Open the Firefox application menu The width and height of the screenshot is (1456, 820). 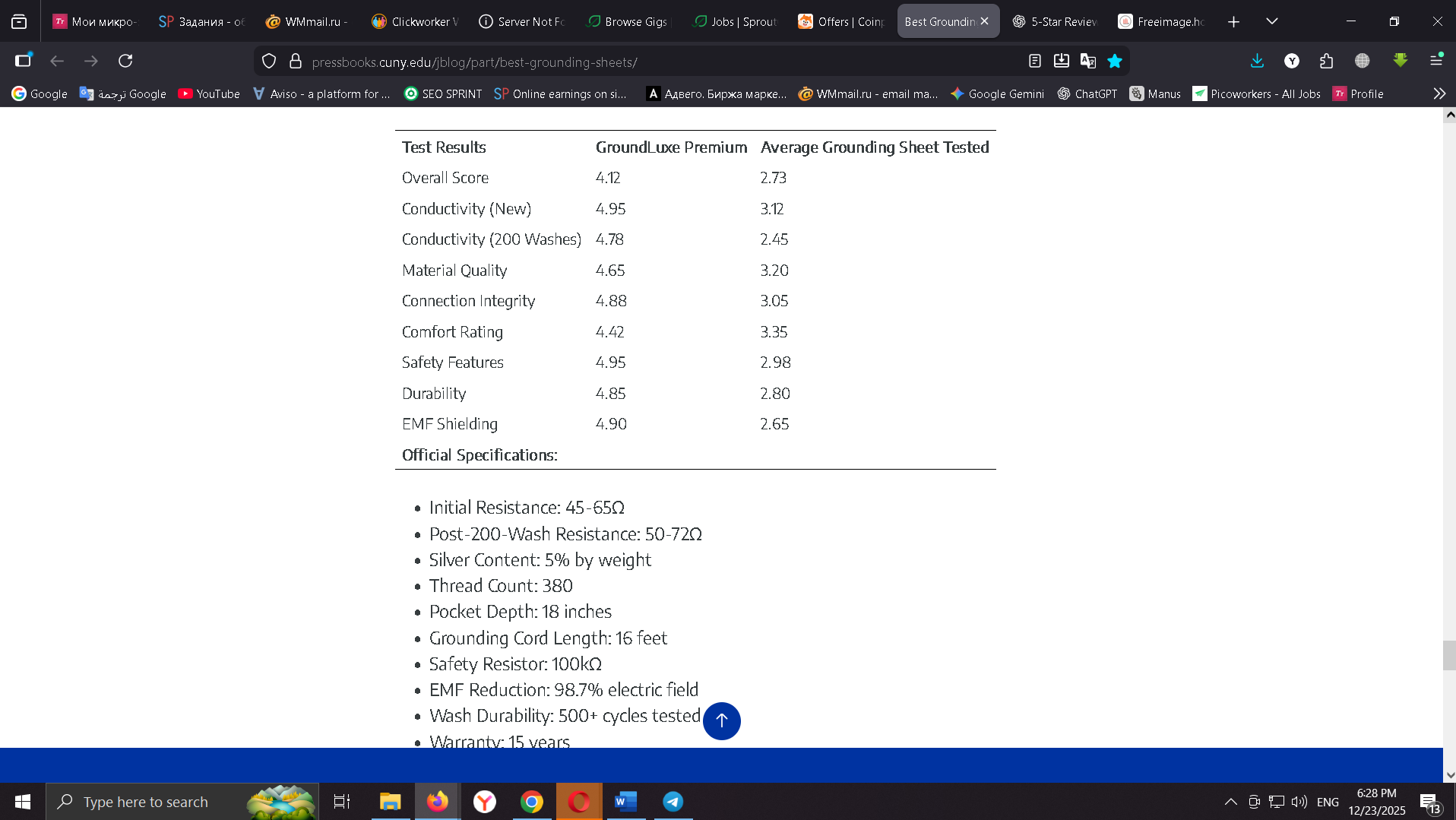coord(1436,60)
